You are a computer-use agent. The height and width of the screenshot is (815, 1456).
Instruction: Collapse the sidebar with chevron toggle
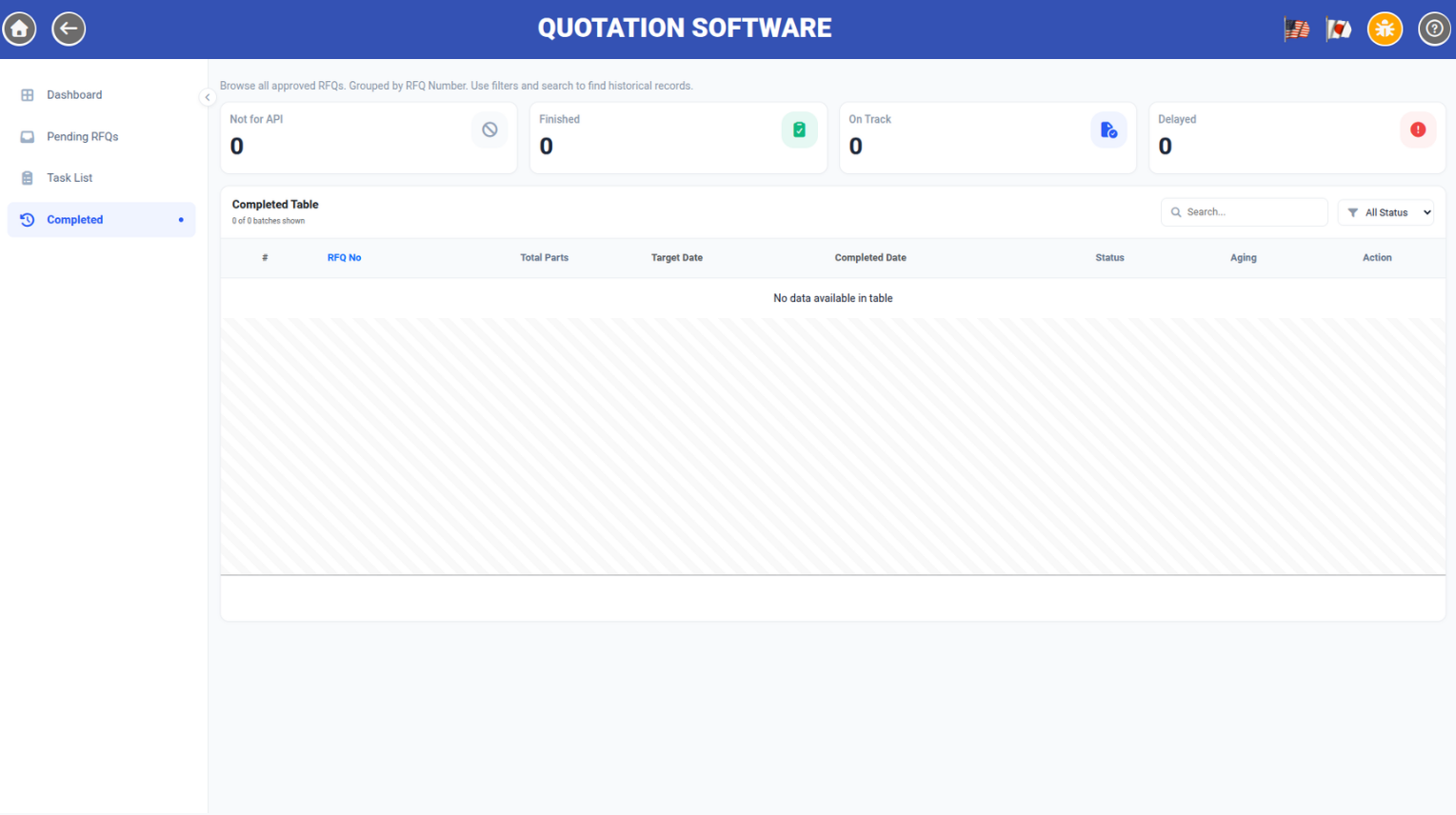(x=207, y=97)
